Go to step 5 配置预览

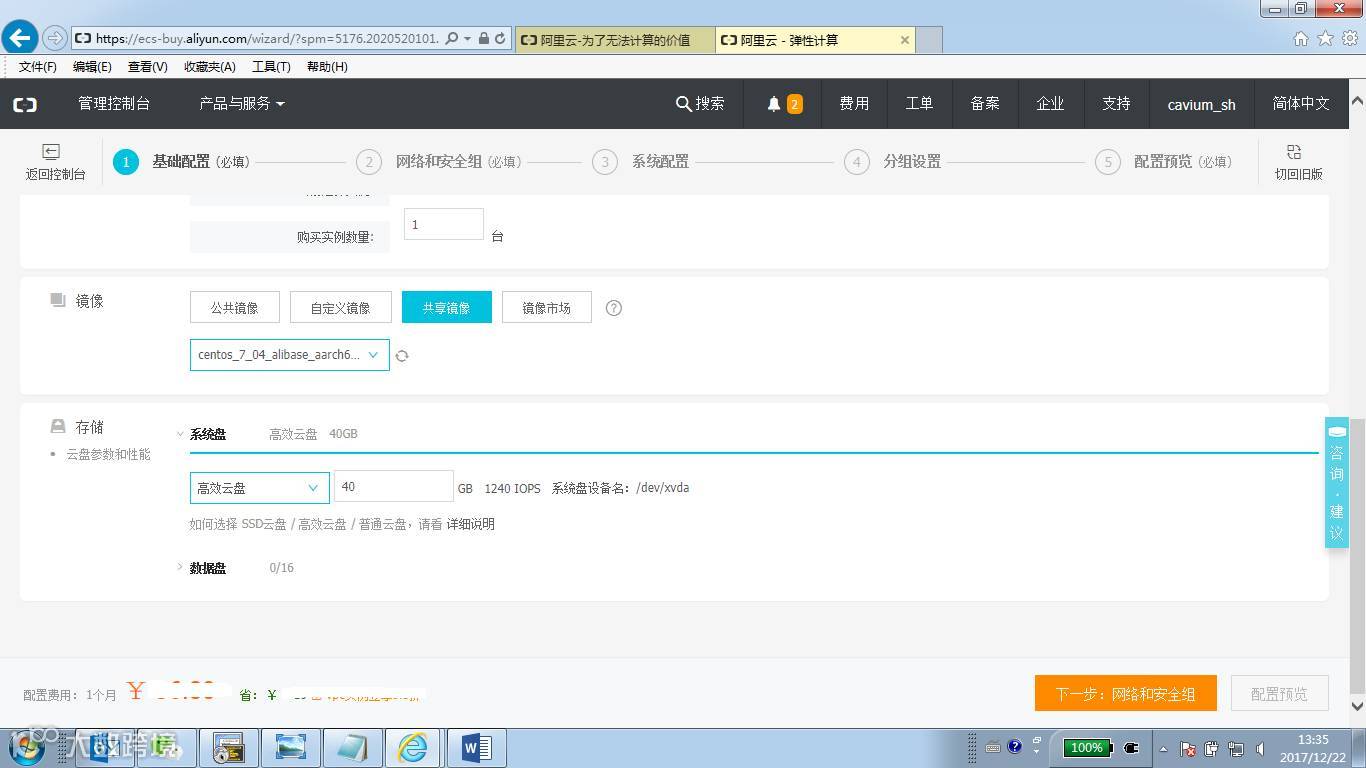pos(1164,162)
